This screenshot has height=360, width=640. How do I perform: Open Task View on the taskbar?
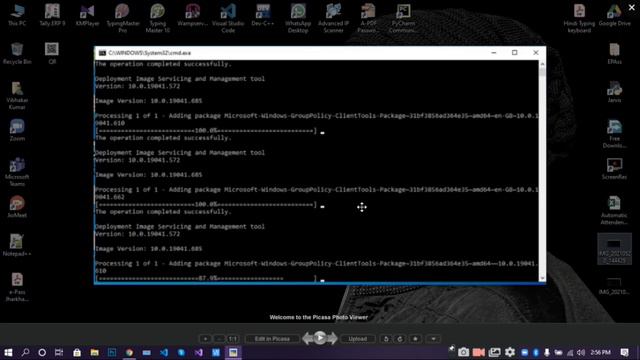59,352
